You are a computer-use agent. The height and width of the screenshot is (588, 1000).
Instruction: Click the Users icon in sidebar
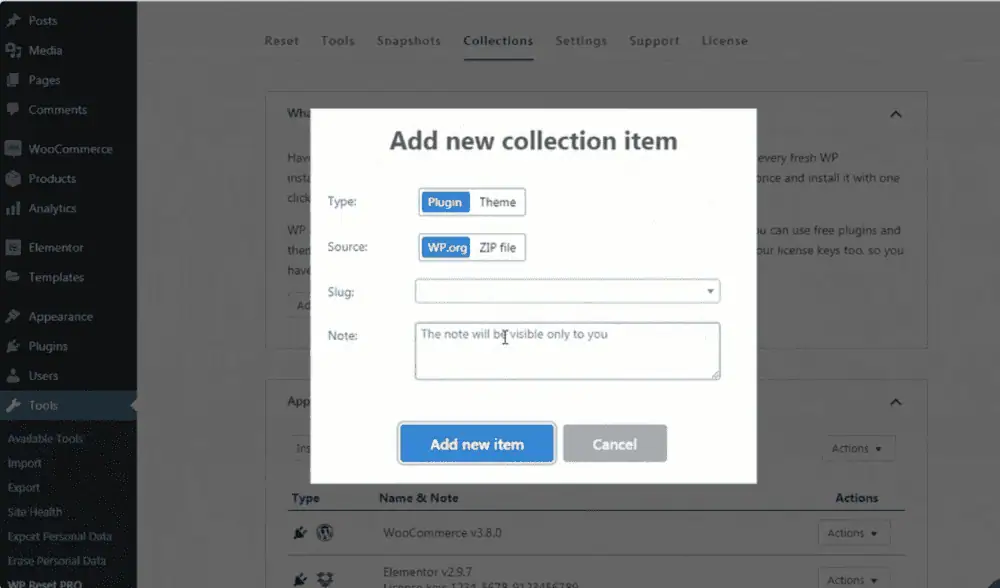click(x=13, y=376)
